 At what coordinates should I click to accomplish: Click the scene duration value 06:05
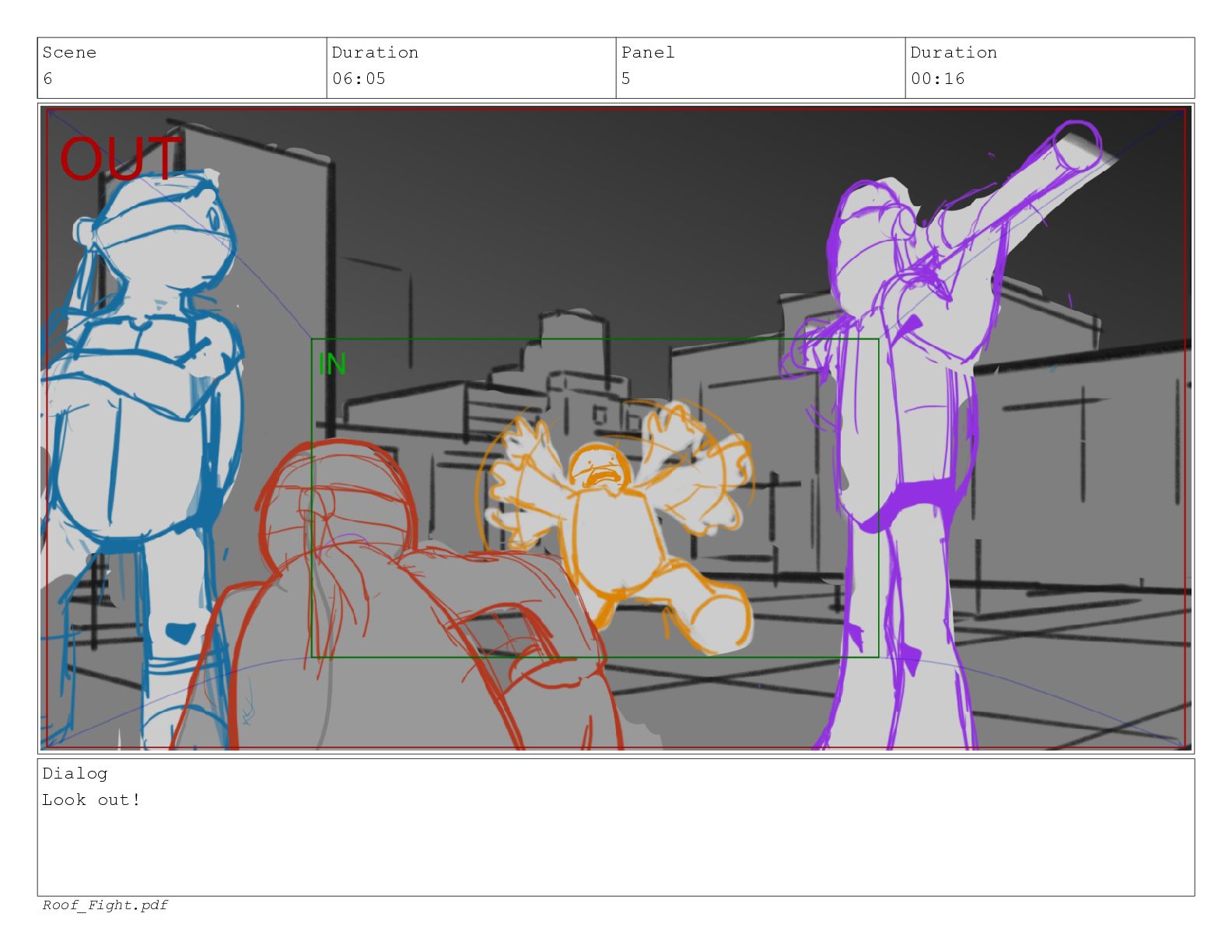[x=359, y=79]
